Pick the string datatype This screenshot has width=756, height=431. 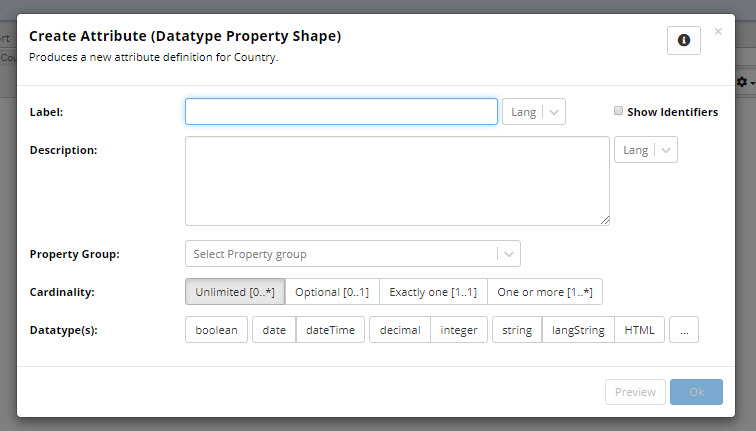coord(517,330)
